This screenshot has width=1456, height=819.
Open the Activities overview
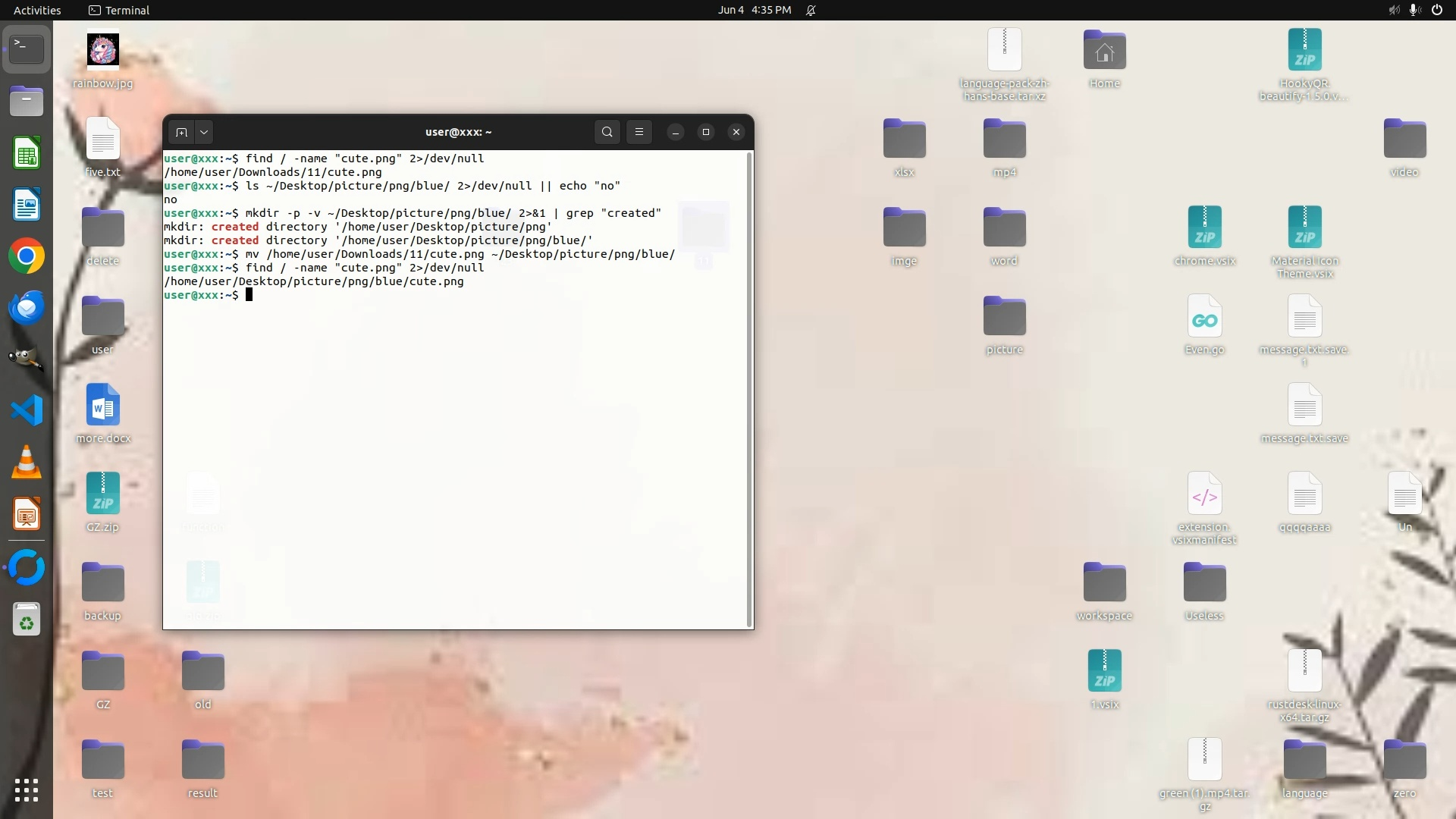pyautogui.click(x=37, y=10)
